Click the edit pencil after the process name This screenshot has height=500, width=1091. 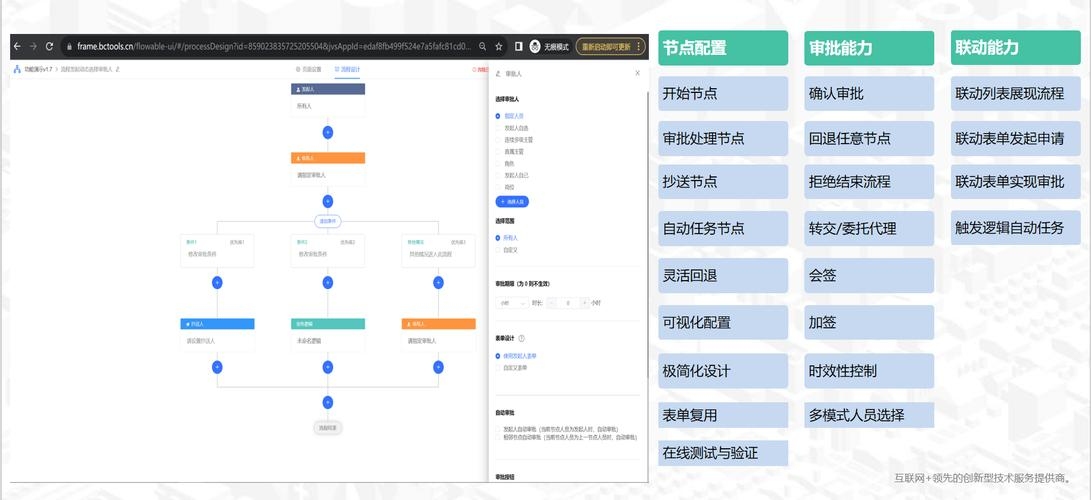[118, 70]
